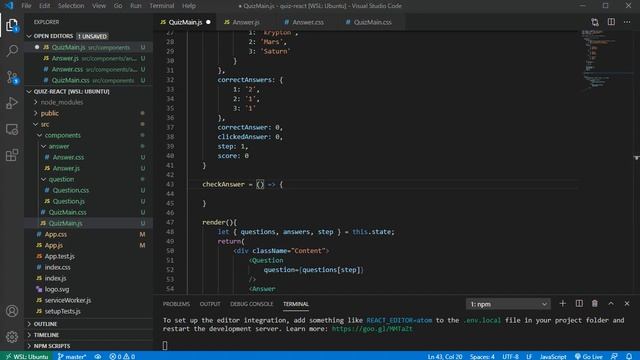640x360 pixels.
Task: Switch to the Problems panel tab
Action: tap(176, 304)
